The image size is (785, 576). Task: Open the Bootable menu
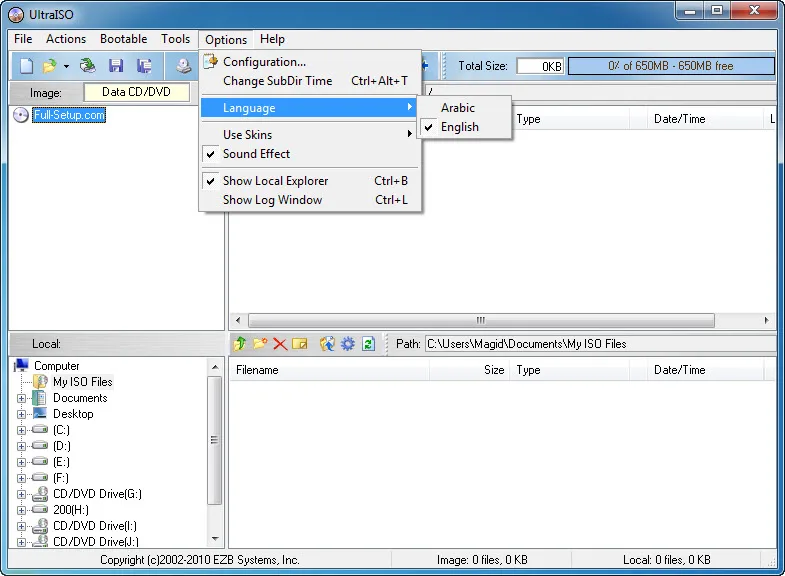tap(123, 39)
